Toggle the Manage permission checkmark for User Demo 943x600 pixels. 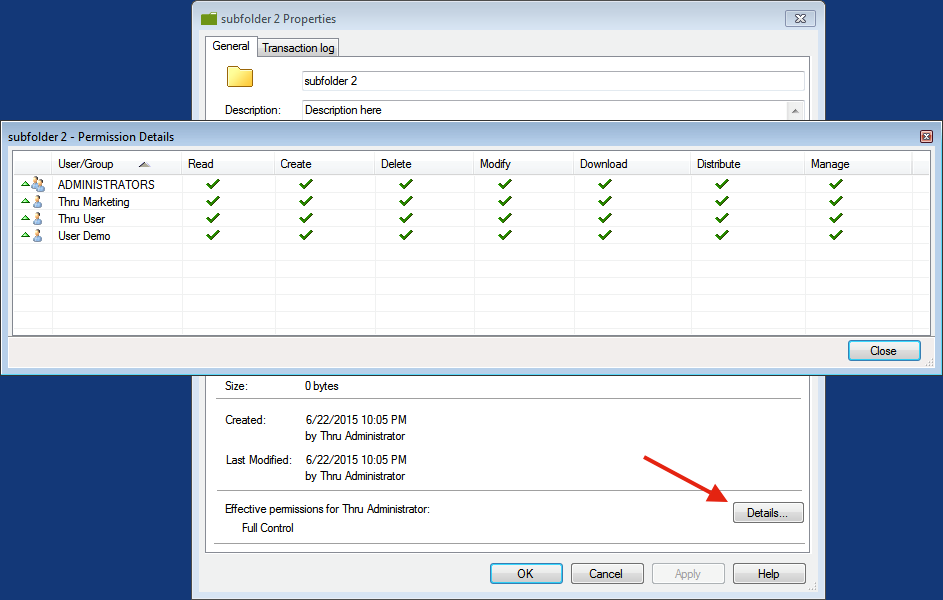click(x=835, y=235)
